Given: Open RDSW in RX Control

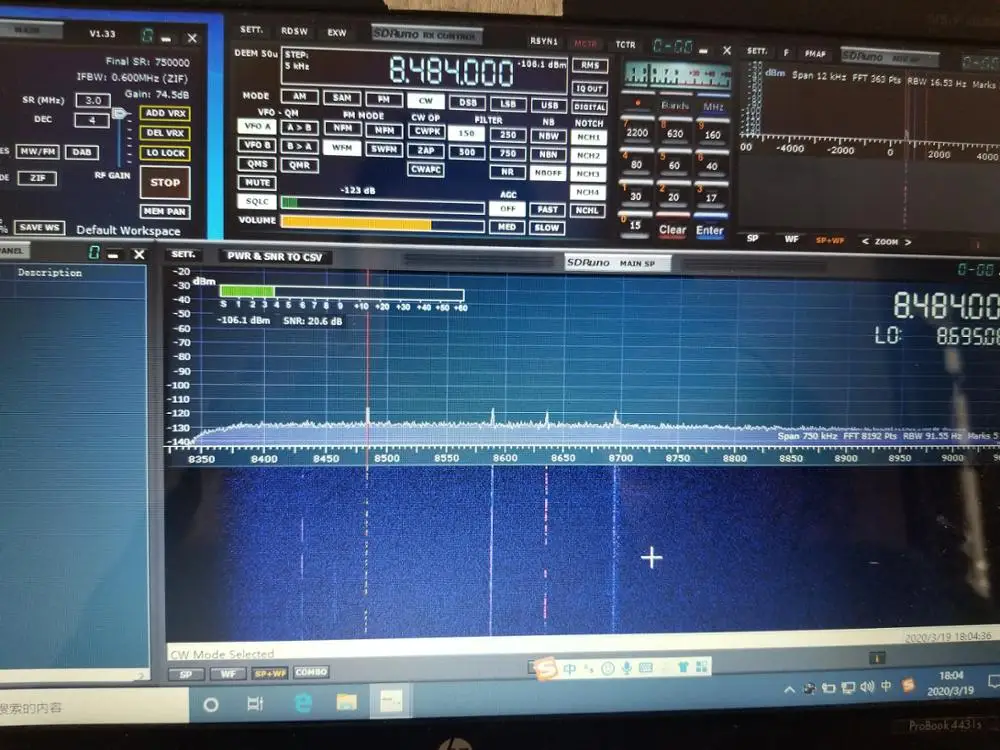Looking at the screenshot, I should pyautogui.click(x=294, y=31).
